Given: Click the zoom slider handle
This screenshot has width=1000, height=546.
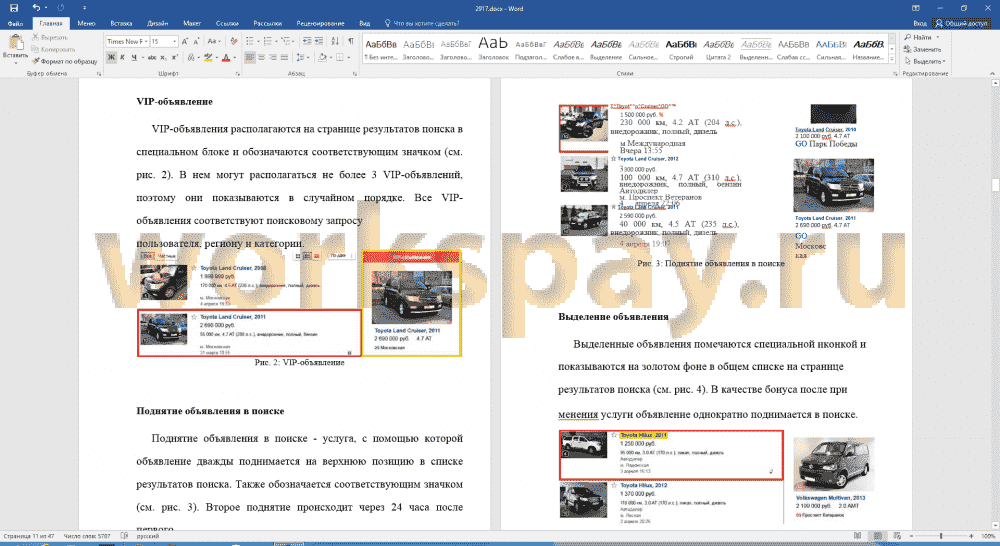Looking at the screenshot, I should coord(941,536).
